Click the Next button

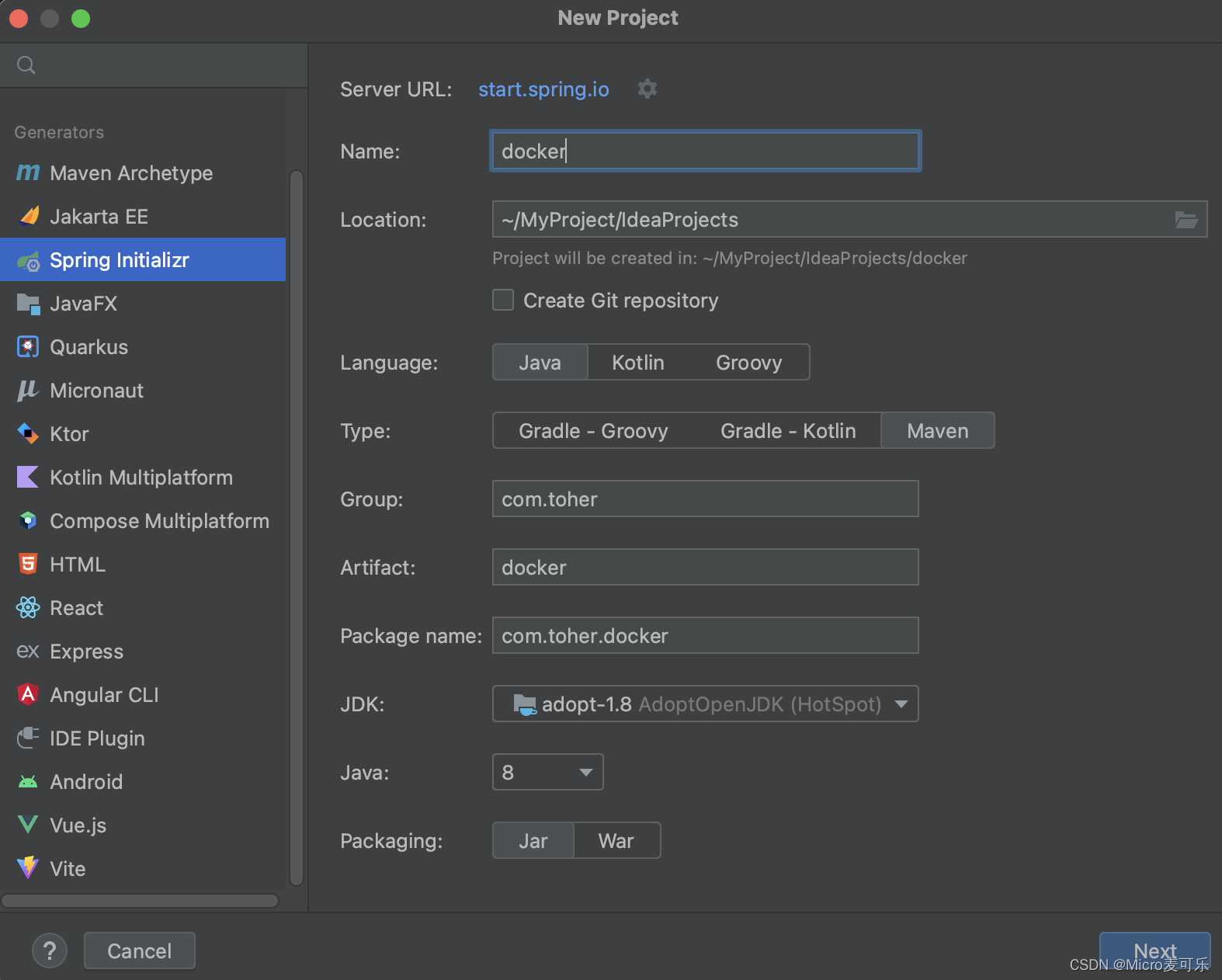click(x=1155, y=950)
